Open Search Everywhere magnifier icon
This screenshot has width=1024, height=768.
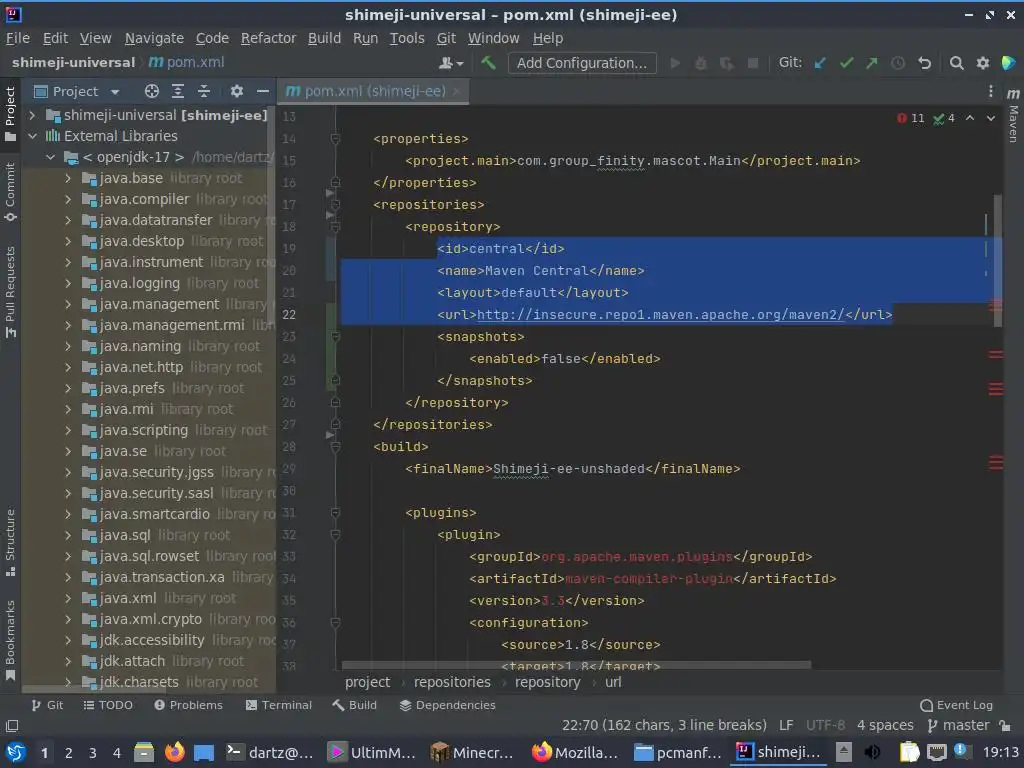point(956,63)
